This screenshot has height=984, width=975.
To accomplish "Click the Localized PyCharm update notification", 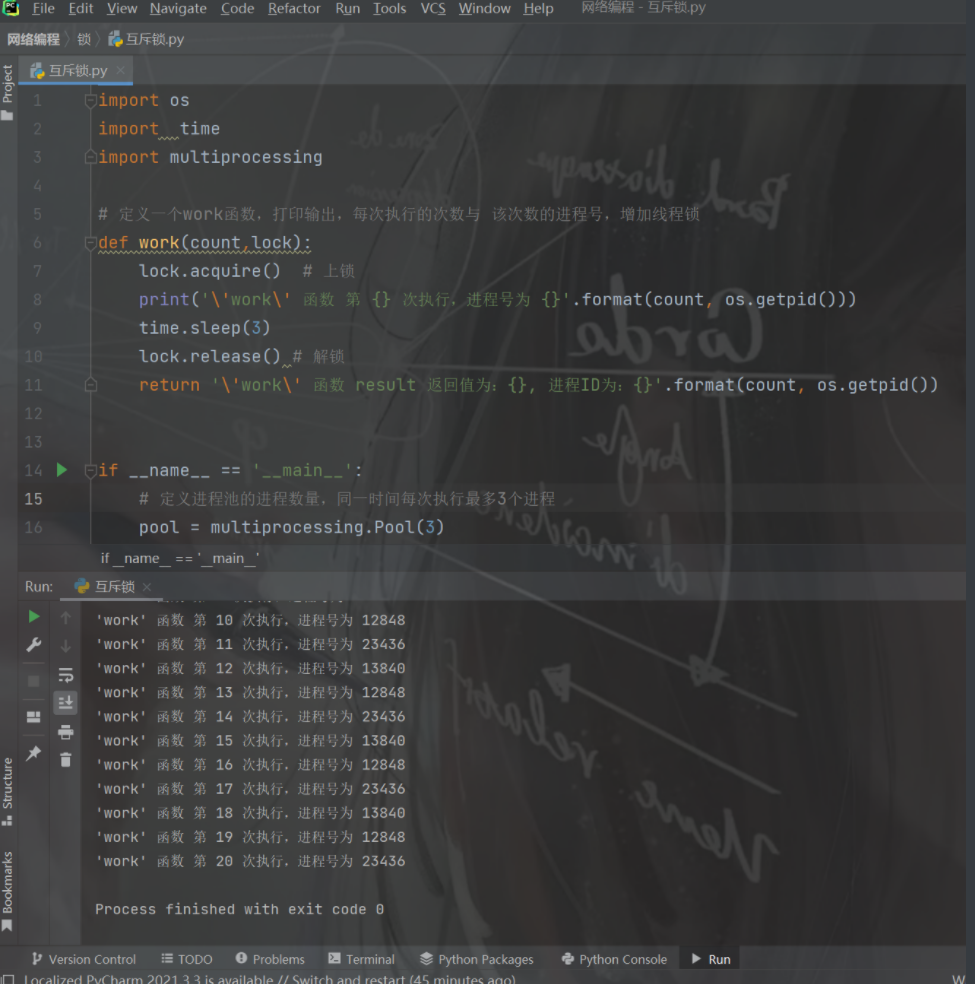I will click(x=269, y=979).
